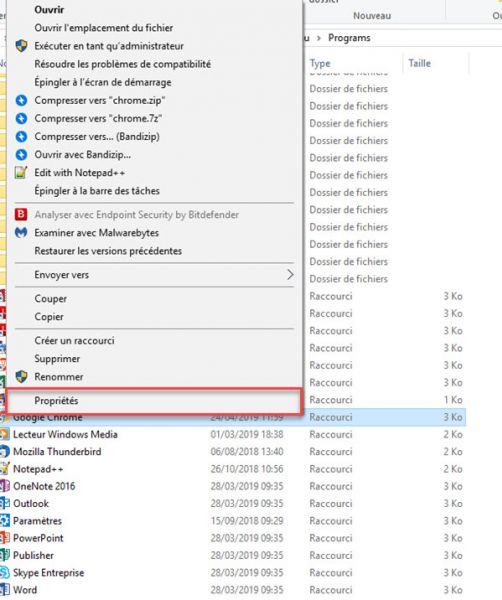This screenshot has width=502, height=600.
Task: Expand the Envoyer vers submenu arrow
Action: pyautogui.click(x=290, y=274)
